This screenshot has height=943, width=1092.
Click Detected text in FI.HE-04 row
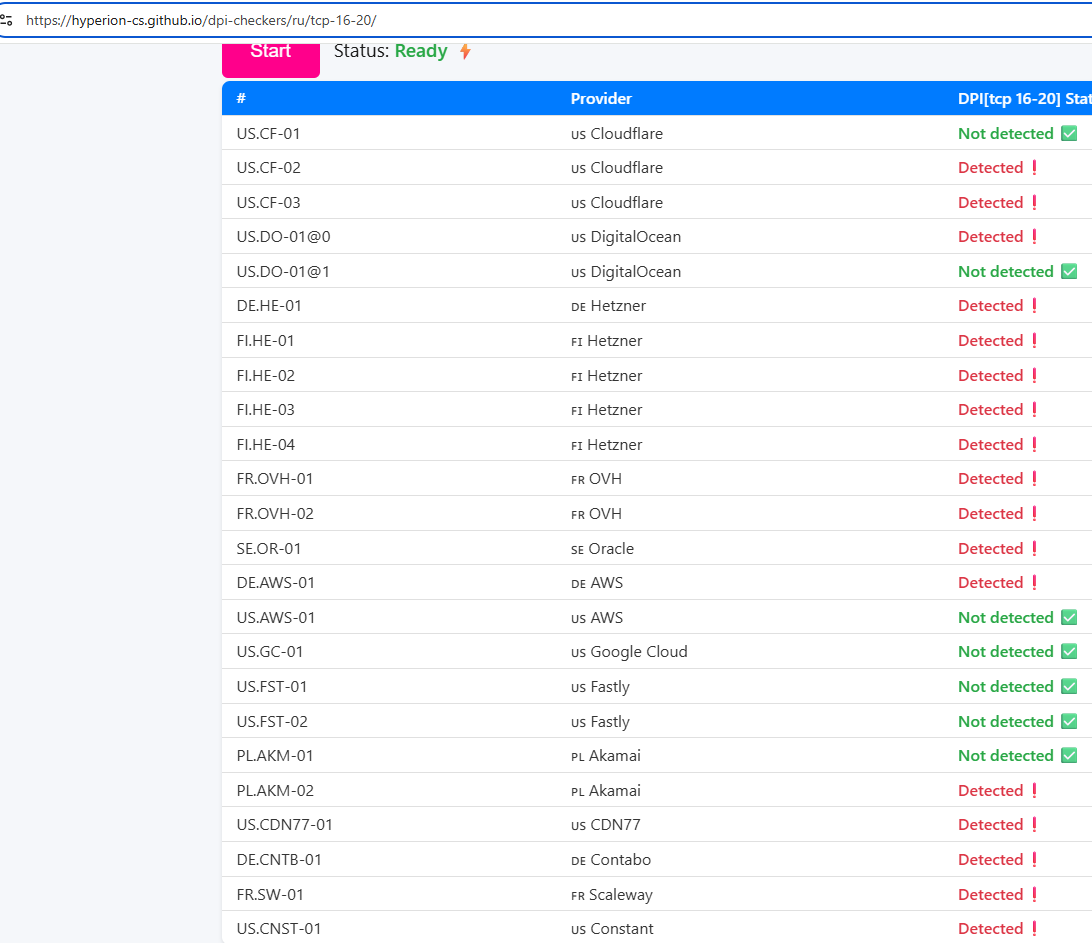[x=990, y=444]
